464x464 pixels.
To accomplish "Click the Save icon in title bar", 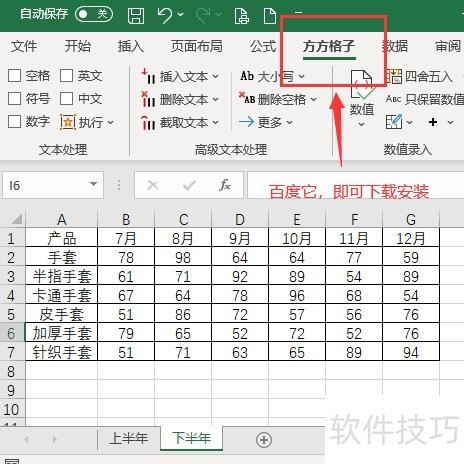I will click(x=136, y=15).
